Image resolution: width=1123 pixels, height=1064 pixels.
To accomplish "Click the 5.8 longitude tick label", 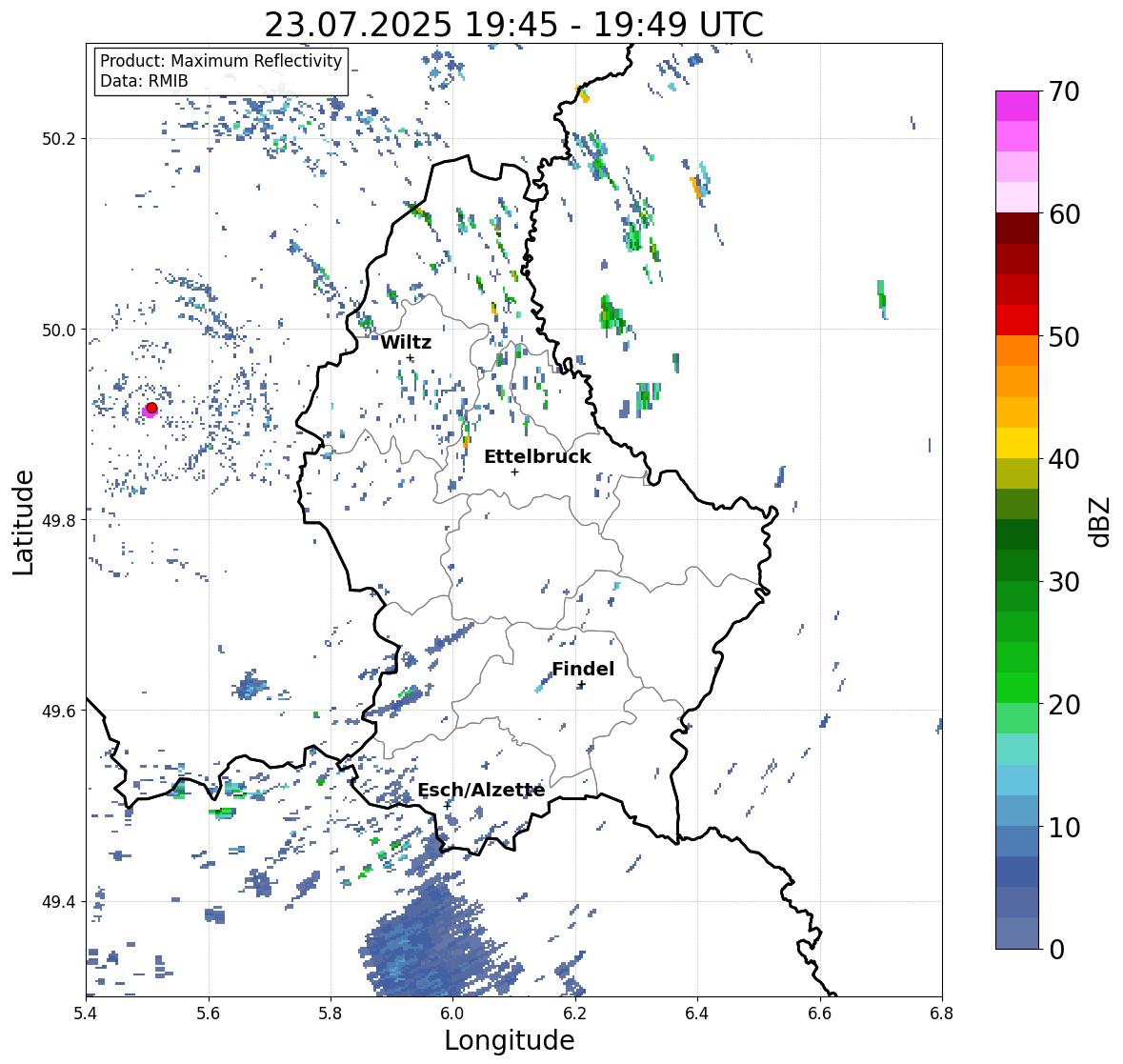I will [x=331, y=1014].
